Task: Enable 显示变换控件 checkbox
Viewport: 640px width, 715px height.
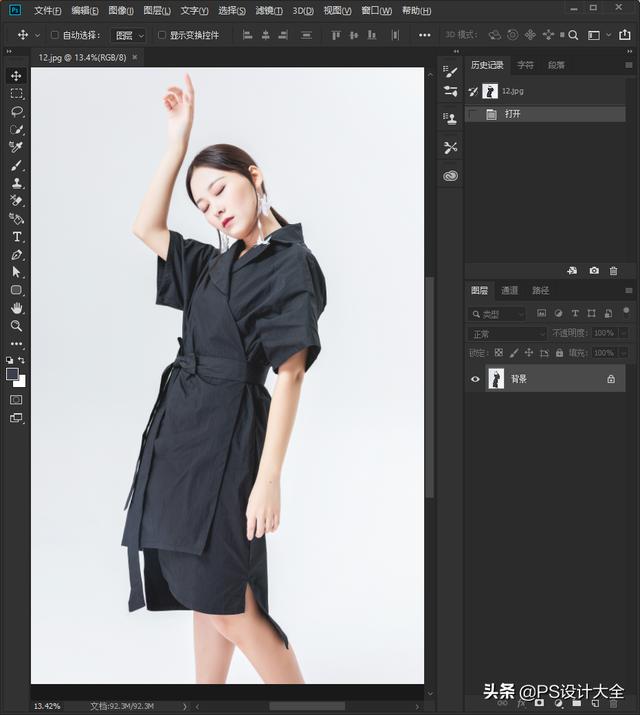Action: (161, 35)
